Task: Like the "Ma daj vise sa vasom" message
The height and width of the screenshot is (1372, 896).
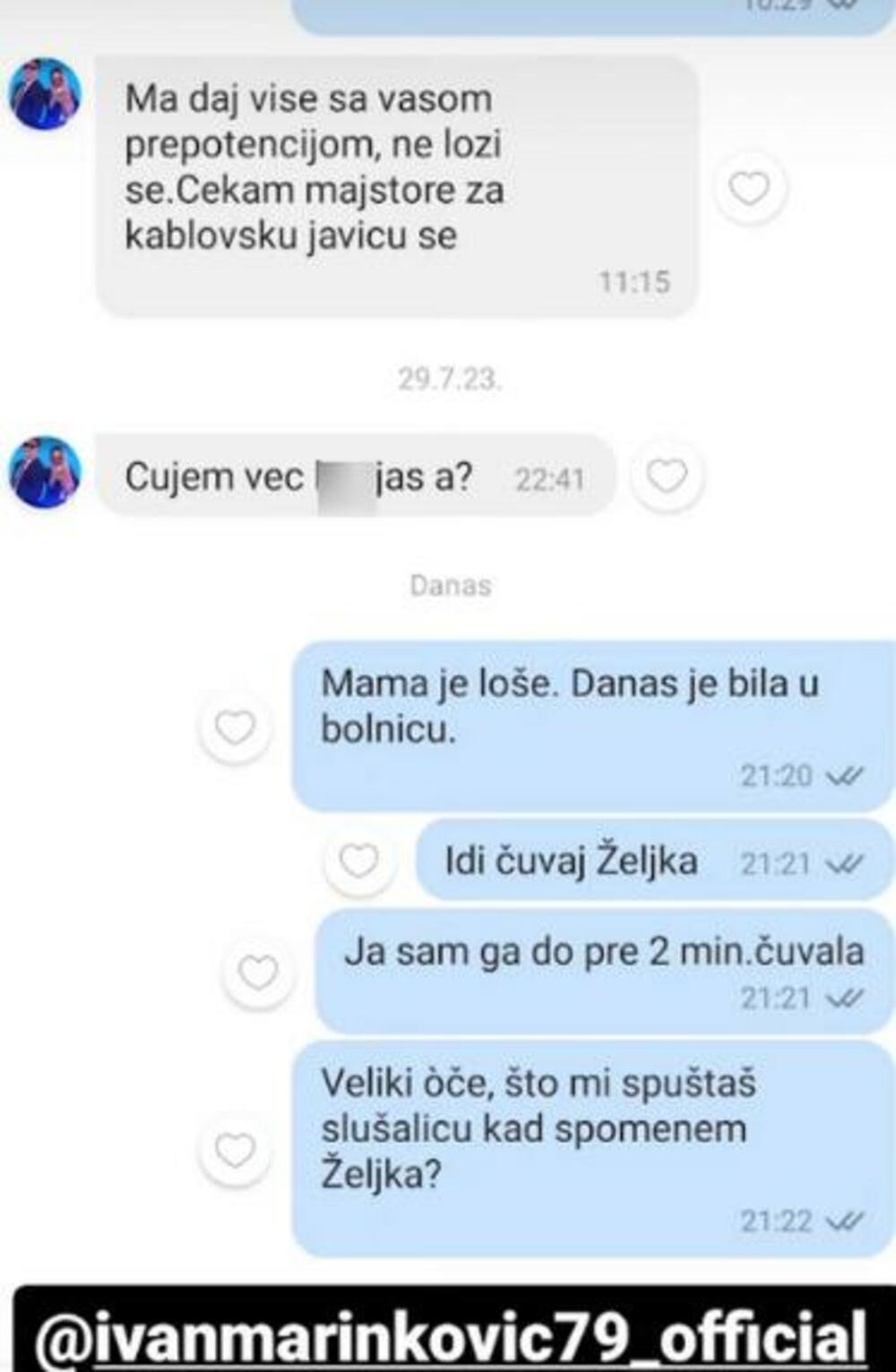Action: 749,189
